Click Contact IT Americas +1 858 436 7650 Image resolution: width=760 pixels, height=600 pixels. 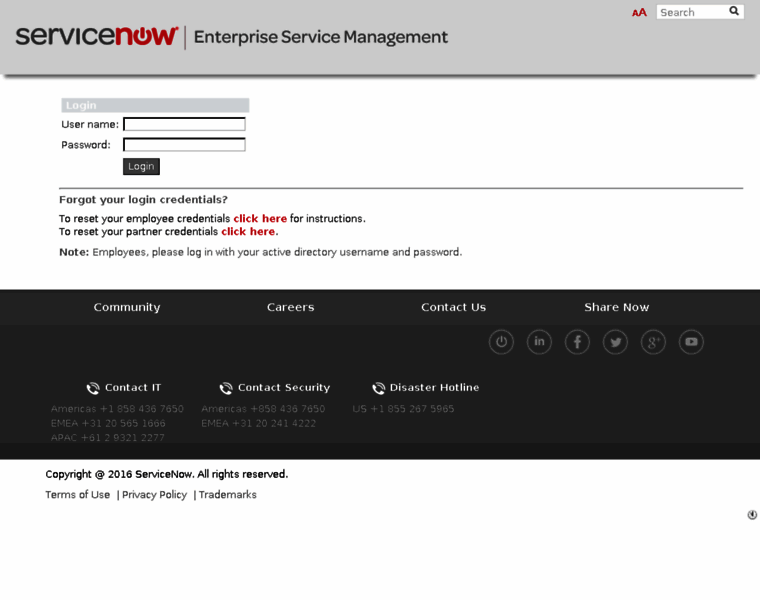[117, 409]
